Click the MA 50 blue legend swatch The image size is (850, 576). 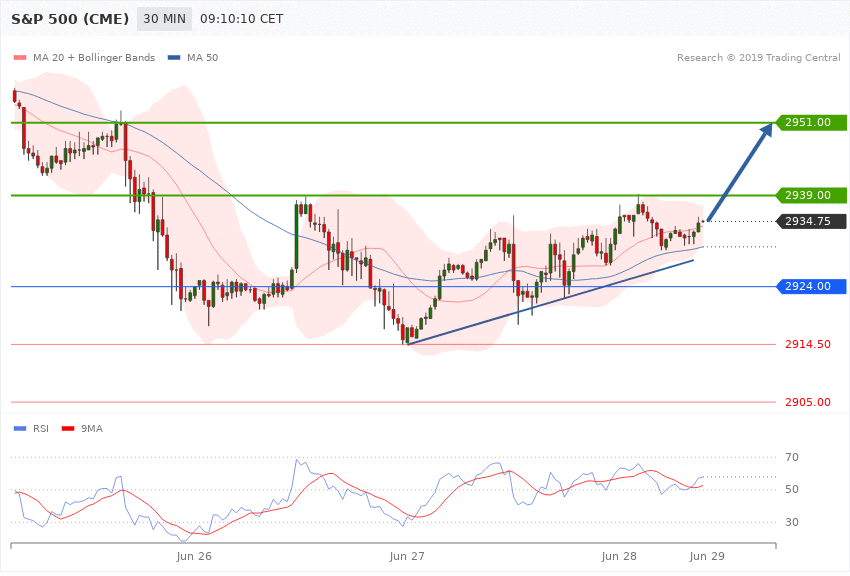(x=174, y=57)
